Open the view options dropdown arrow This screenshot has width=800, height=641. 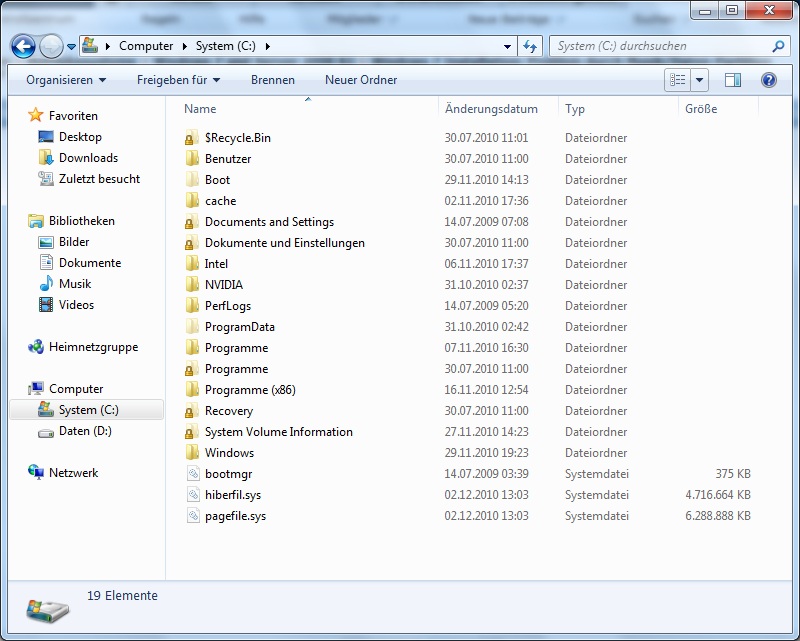tap(699, 80)
